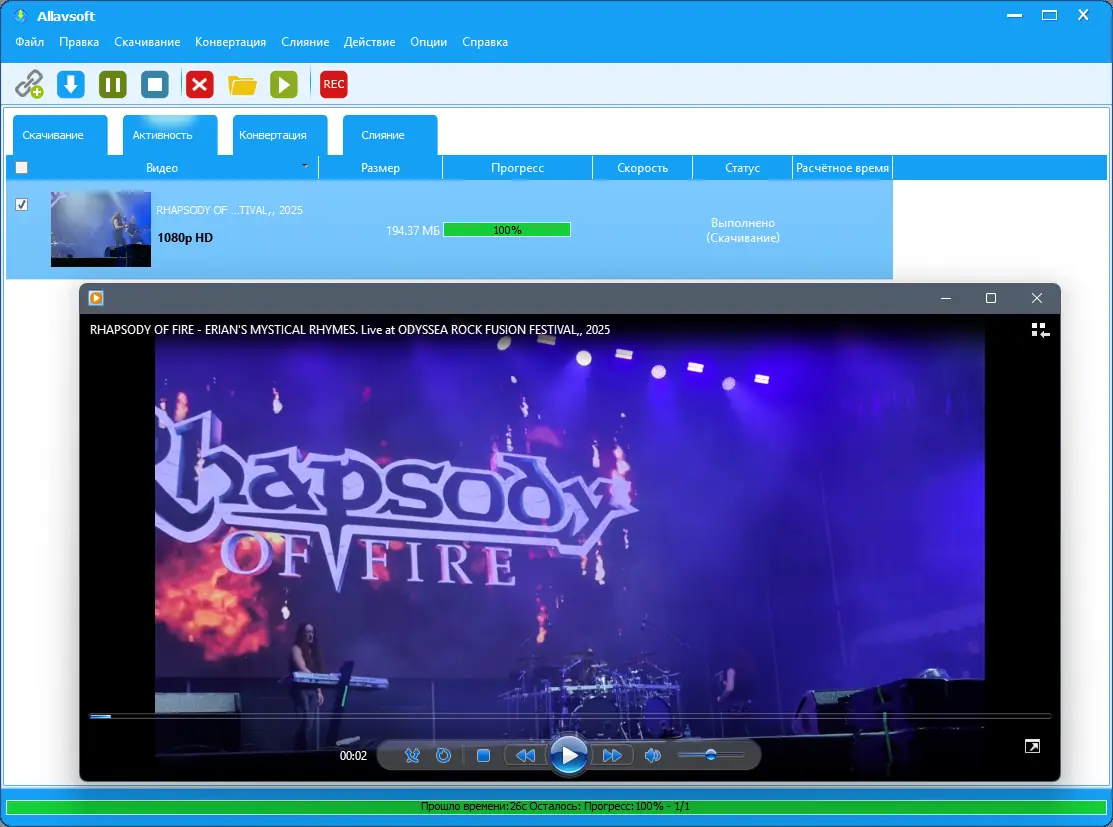
Task: Delete item with red X toolbar icon
Action: coord(199,84)
